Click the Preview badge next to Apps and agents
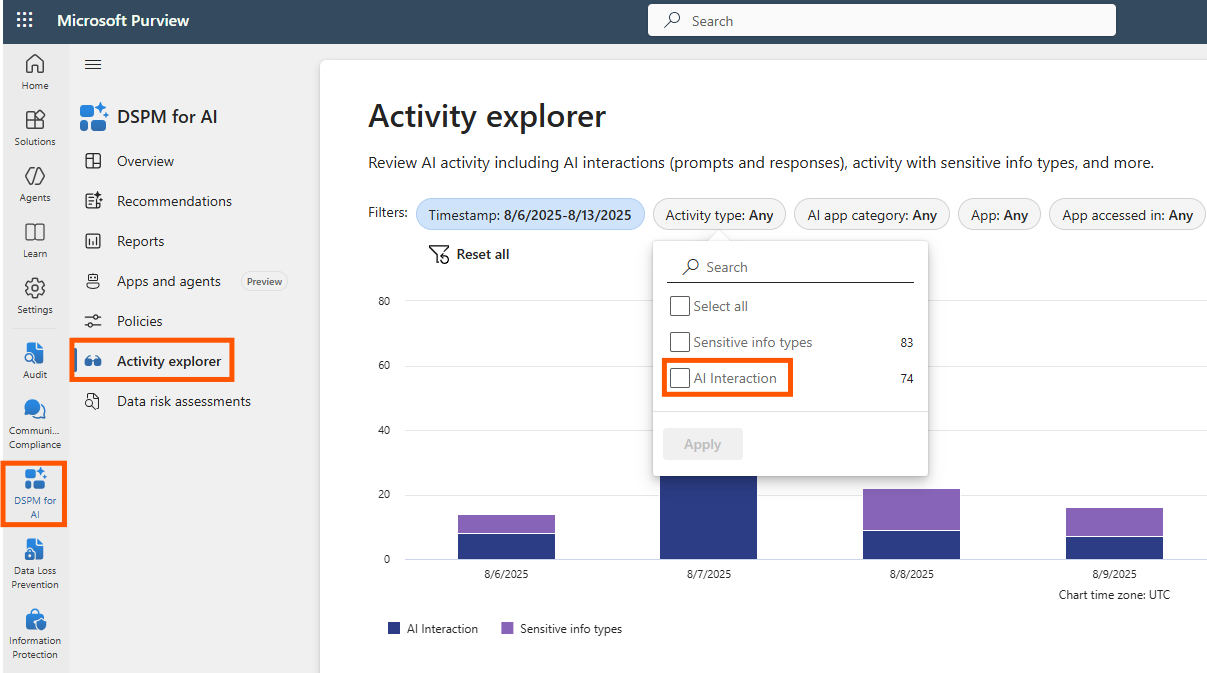The height and width of the screenshot is (673, 1207). tap(265, 281)
